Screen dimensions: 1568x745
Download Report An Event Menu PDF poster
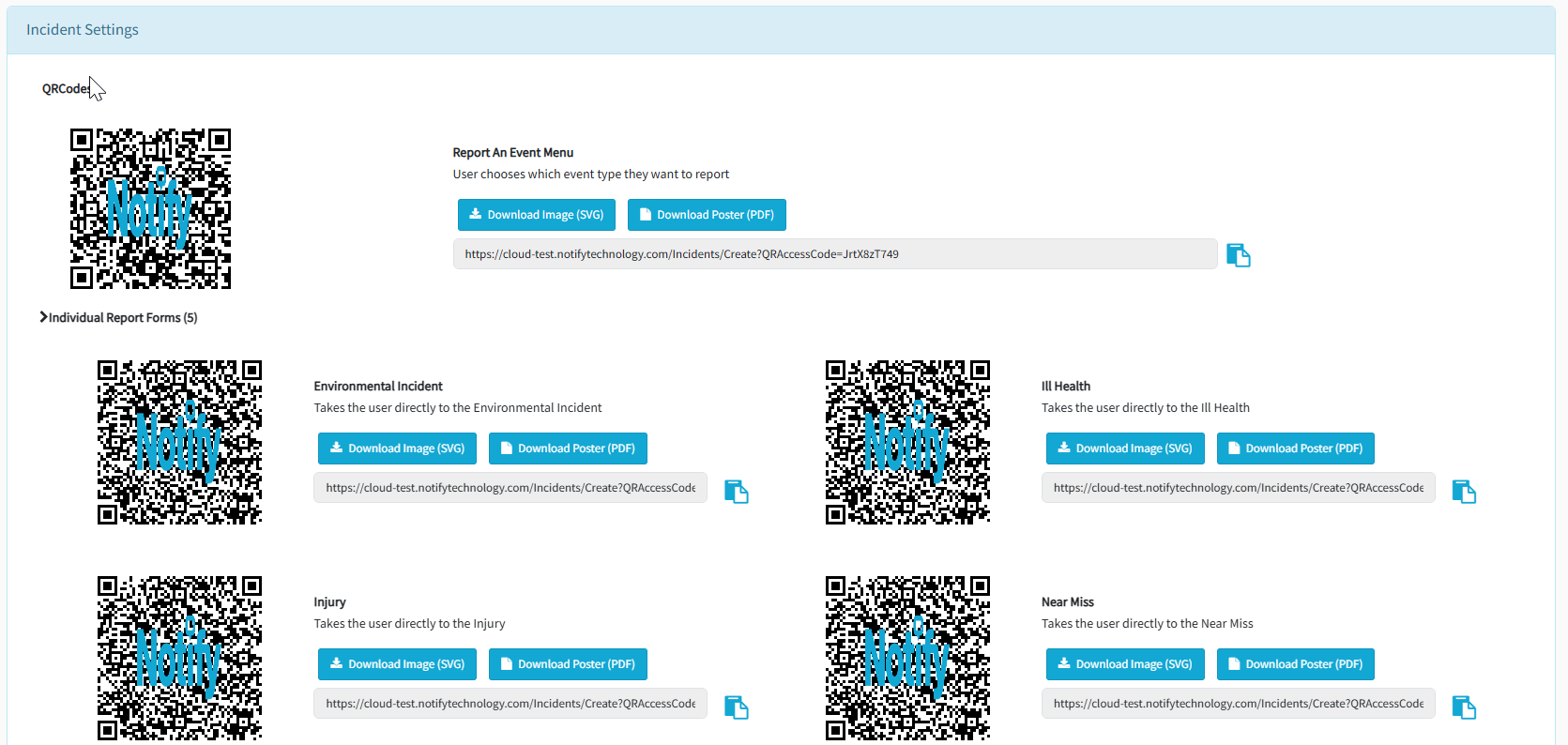(x=706, y=215)
